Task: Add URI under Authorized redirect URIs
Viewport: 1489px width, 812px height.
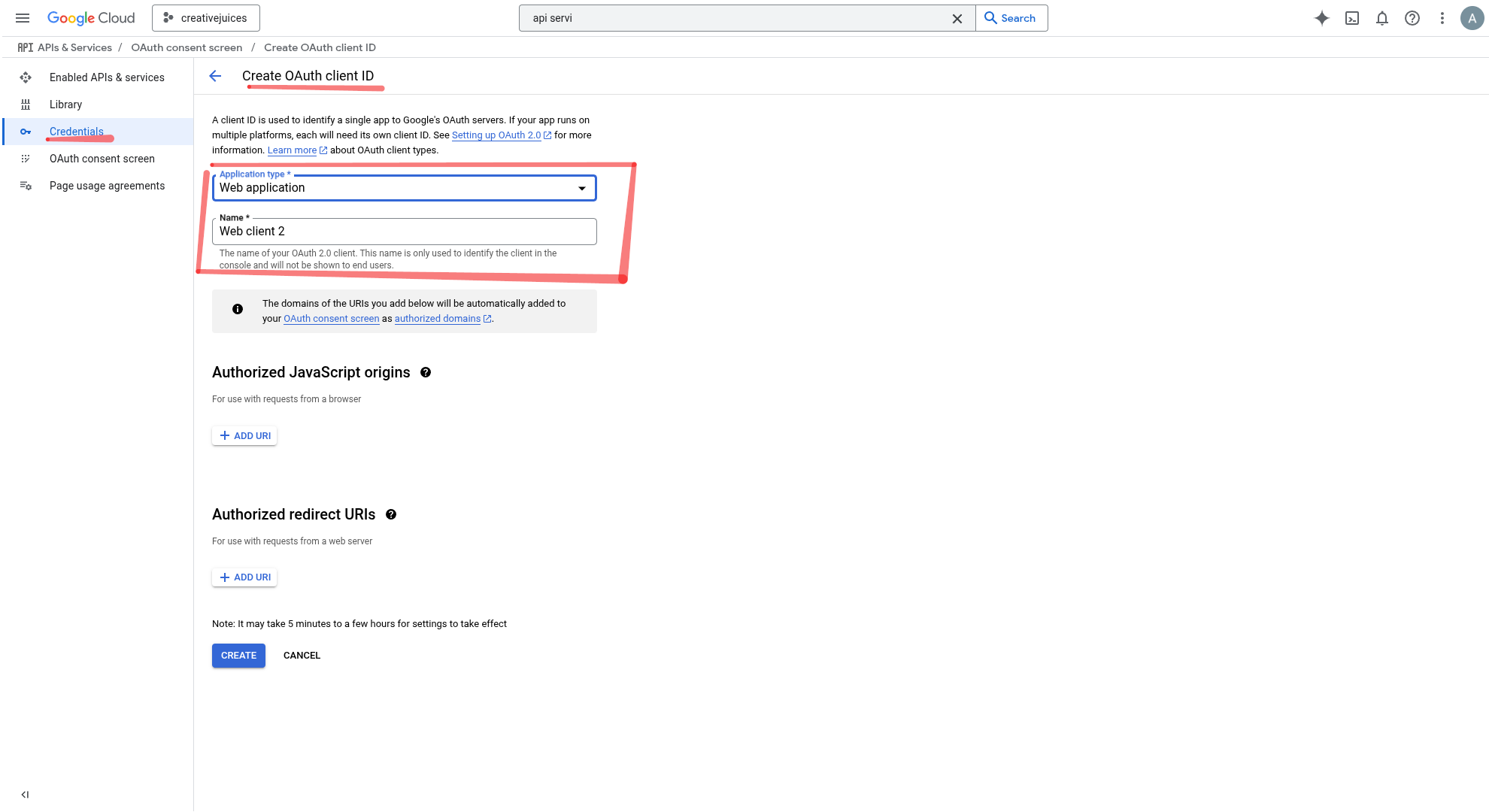Action: click(244, 577)
